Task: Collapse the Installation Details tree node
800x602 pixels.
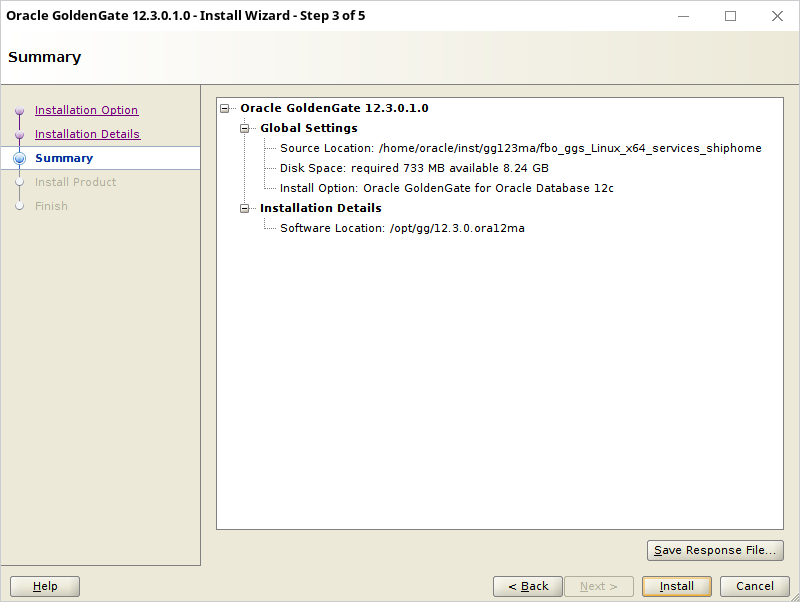Action: click(x=244, y=208)
